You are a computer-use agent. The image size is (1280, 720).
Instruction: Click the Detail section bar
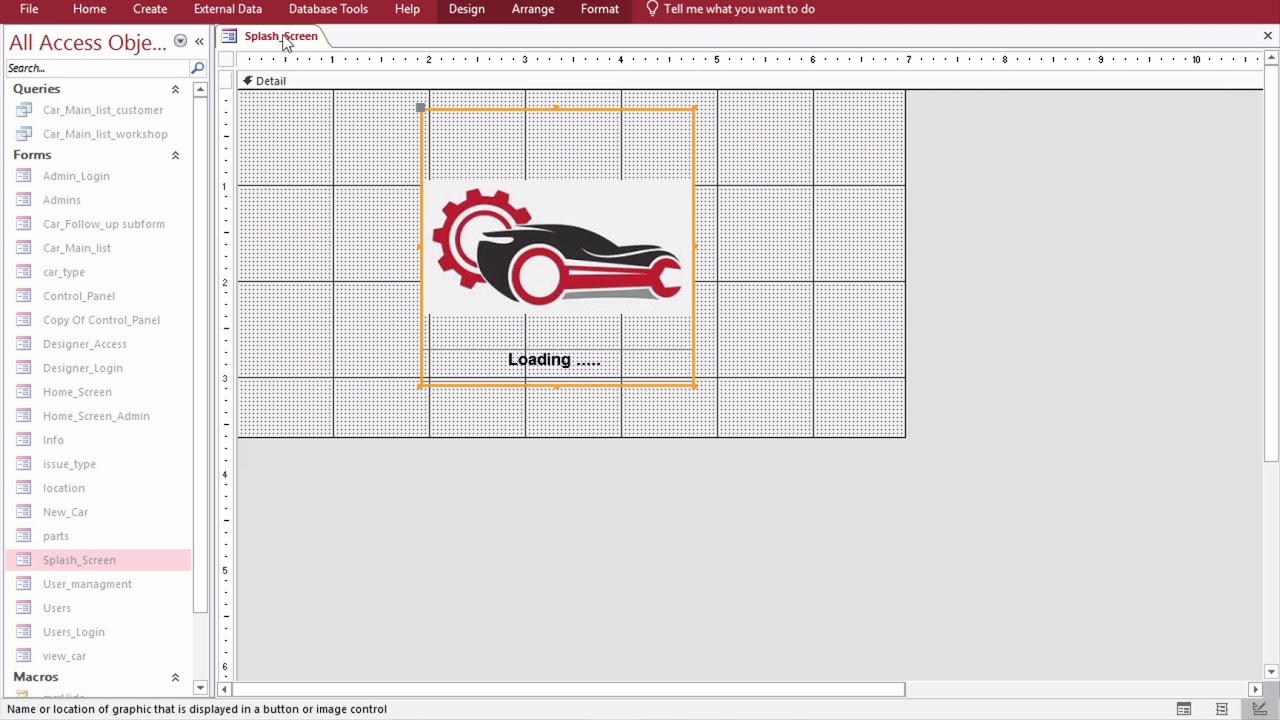click(x=750, y=81)
